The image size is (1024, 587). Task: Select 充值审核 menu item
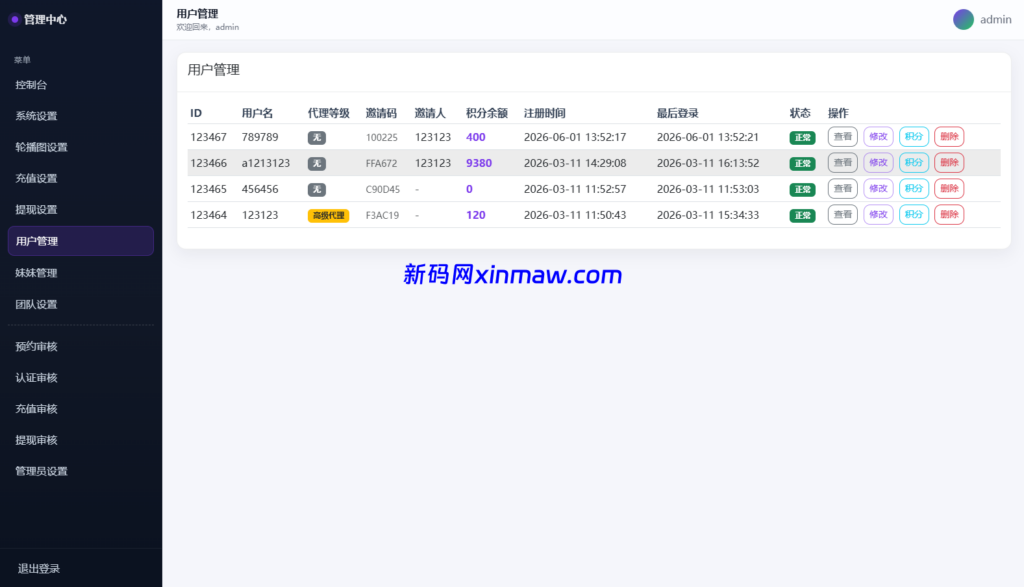coord(81,409)
